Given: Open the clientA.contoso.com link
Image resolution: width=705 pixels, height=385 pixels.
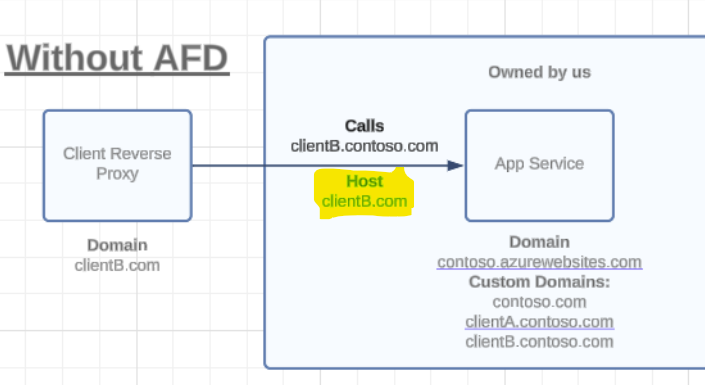Looking at the screenshot, I should point(540,322).
